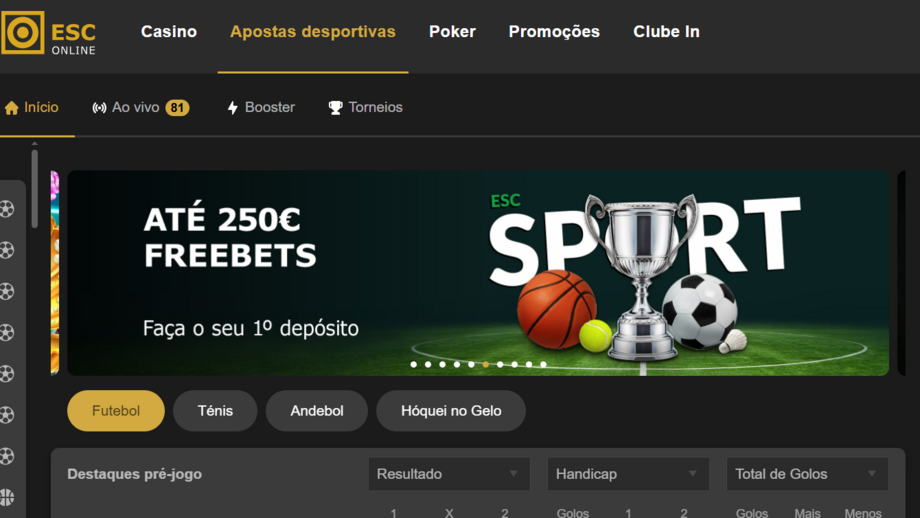Click the Ao vivo broadcast icon
This screenshot has height=518, width=920.
click(99, 108)
